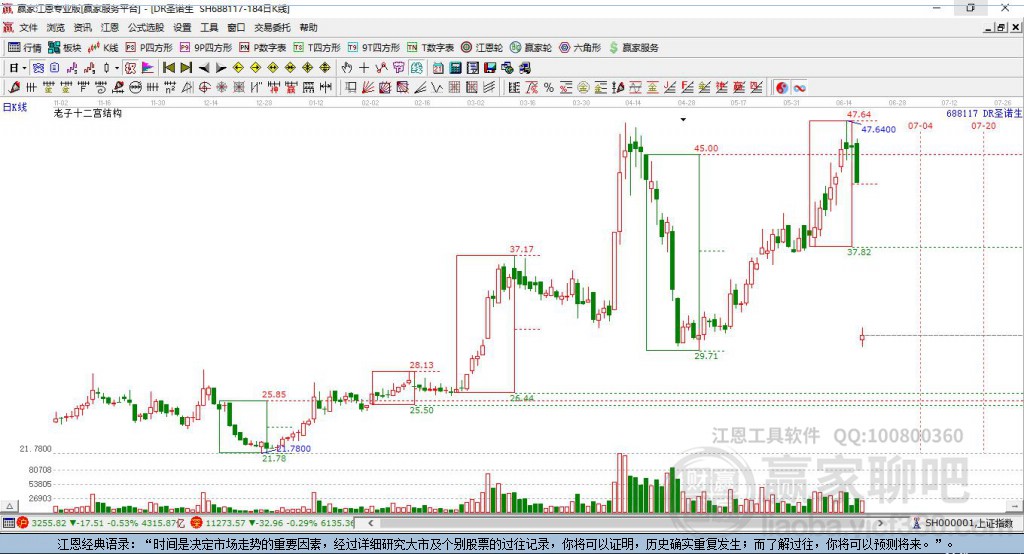1024x554 pixels.
Task: Select the red pencil drawing tool
Action: pos(14,88)
